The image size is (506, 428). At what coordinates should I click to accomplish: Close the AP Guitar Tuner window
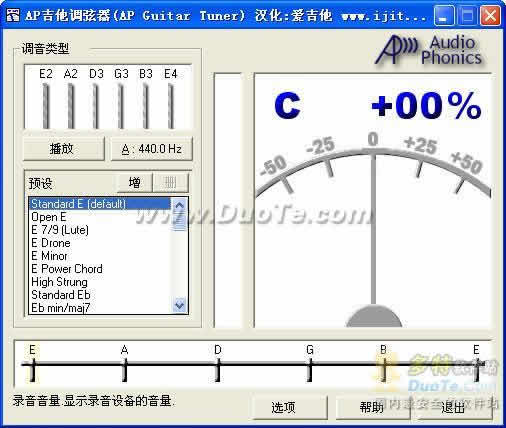[x=490, y=16]
